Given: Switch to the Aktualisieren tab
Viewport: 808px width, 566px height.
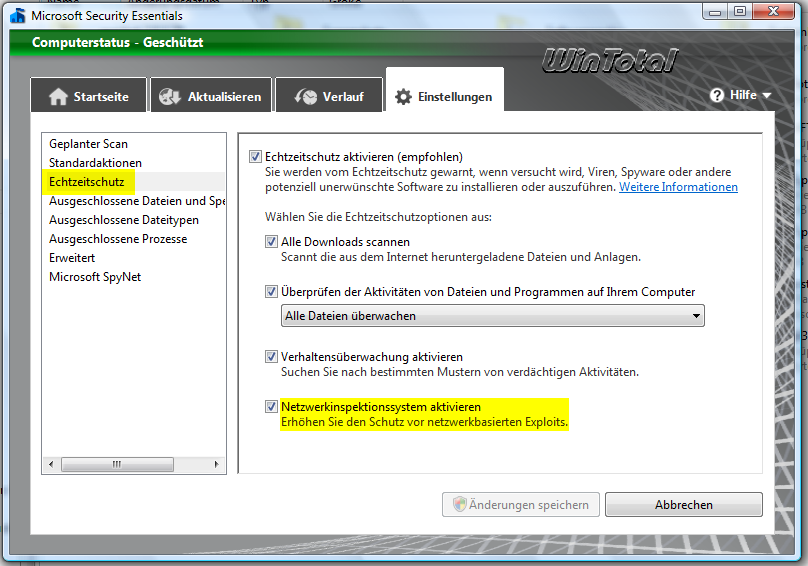Looking at the screenshot, I should 211,95.
